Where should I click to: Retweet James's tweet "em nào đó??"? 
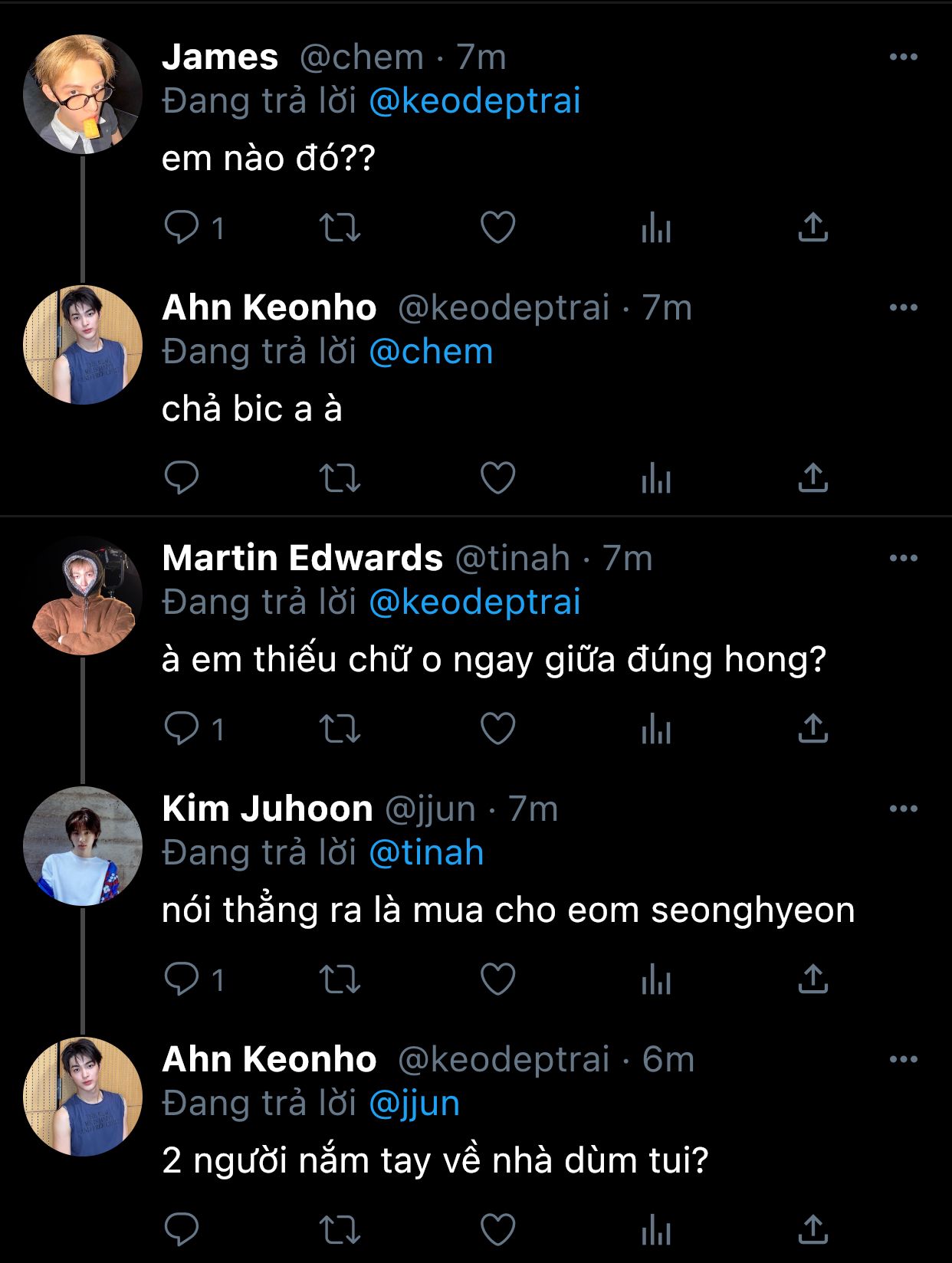coord(340,228)
